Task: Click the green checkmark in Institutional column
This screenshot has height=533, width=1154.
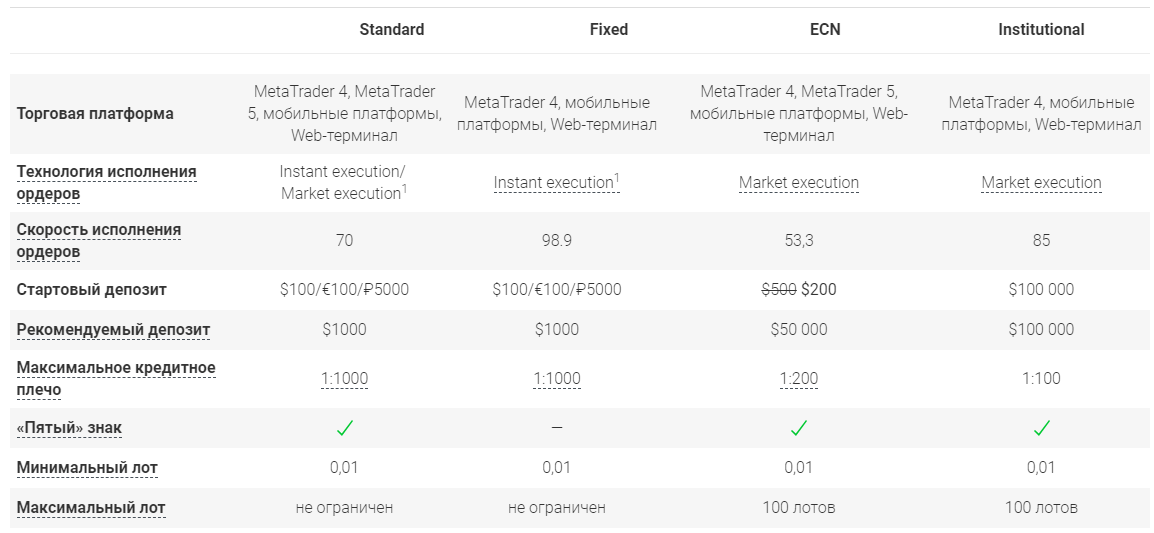Action: click(x=1041, y=428)
